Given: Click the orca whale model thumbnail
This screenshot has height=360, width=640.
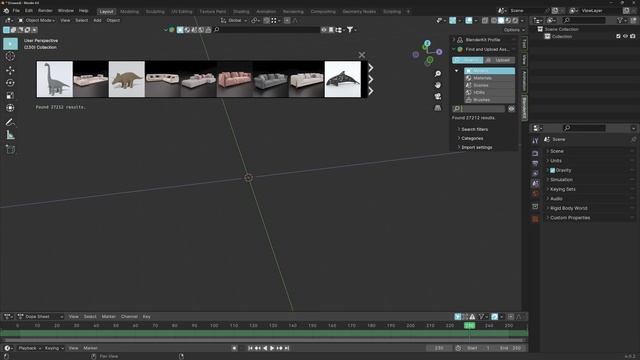Looking at the screenshot, I should (x=342, y=79).
